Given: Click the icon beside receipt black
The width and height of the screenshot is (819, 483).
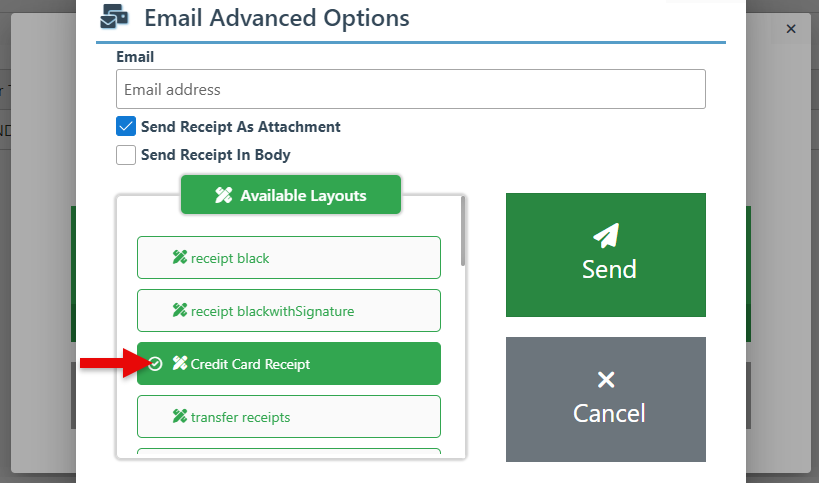Looking at the screenshot, I should click(180, 258).
